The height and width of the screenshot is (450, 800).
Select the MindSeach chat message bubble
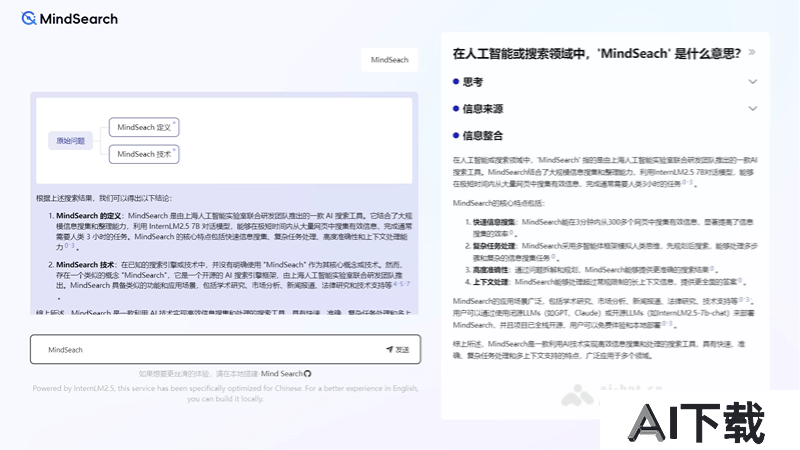point(389,60)
